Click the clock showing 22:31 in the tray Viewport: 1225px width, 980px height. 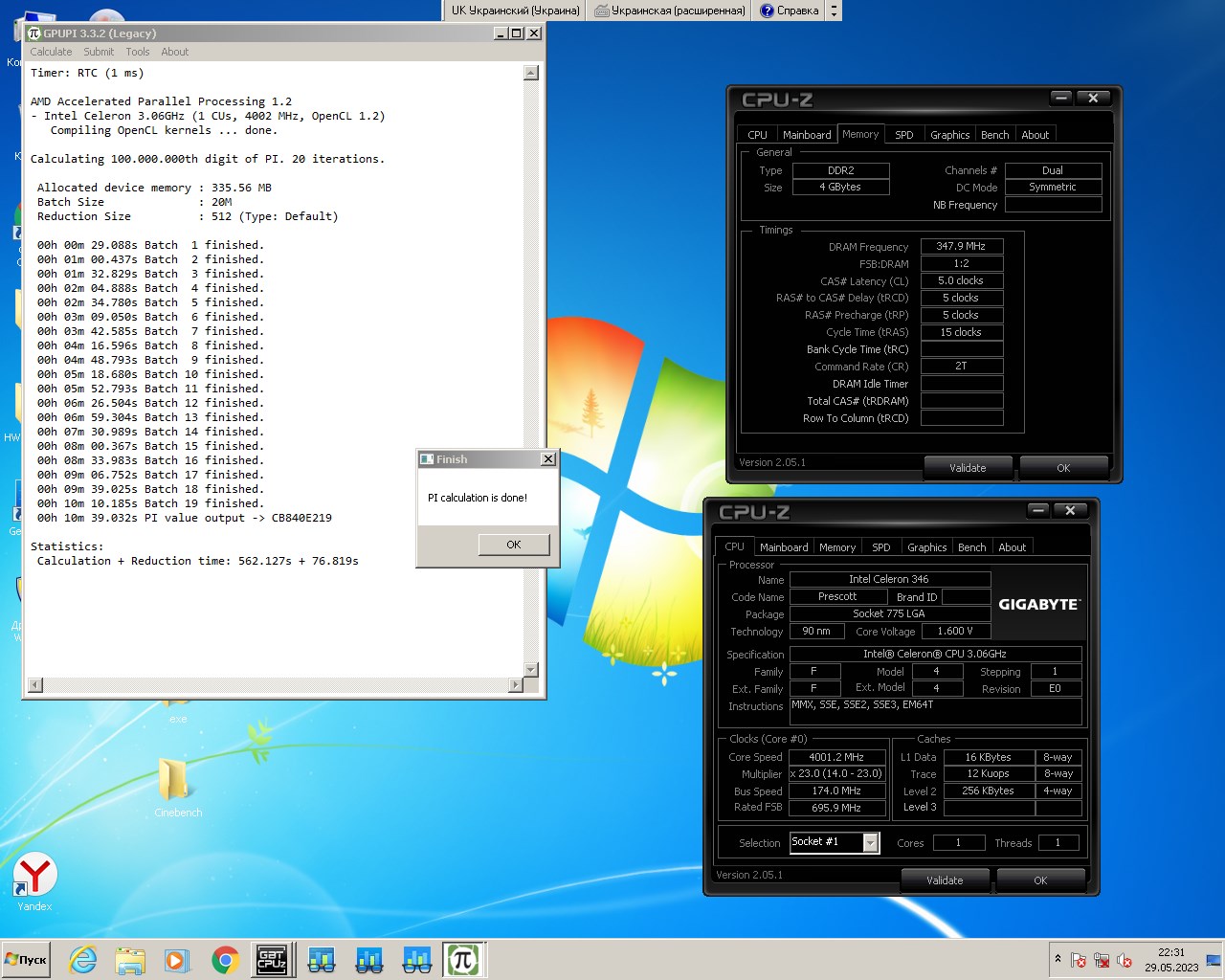[1171, 952]
